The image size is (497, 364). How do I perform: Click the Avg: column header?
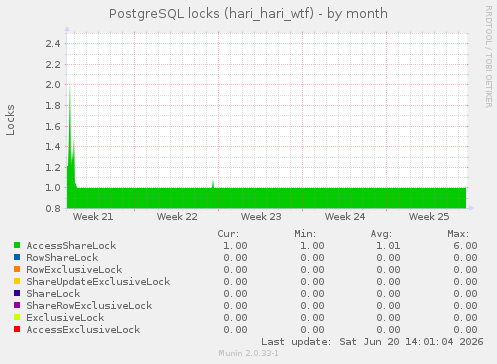click(x=381, y=234)
